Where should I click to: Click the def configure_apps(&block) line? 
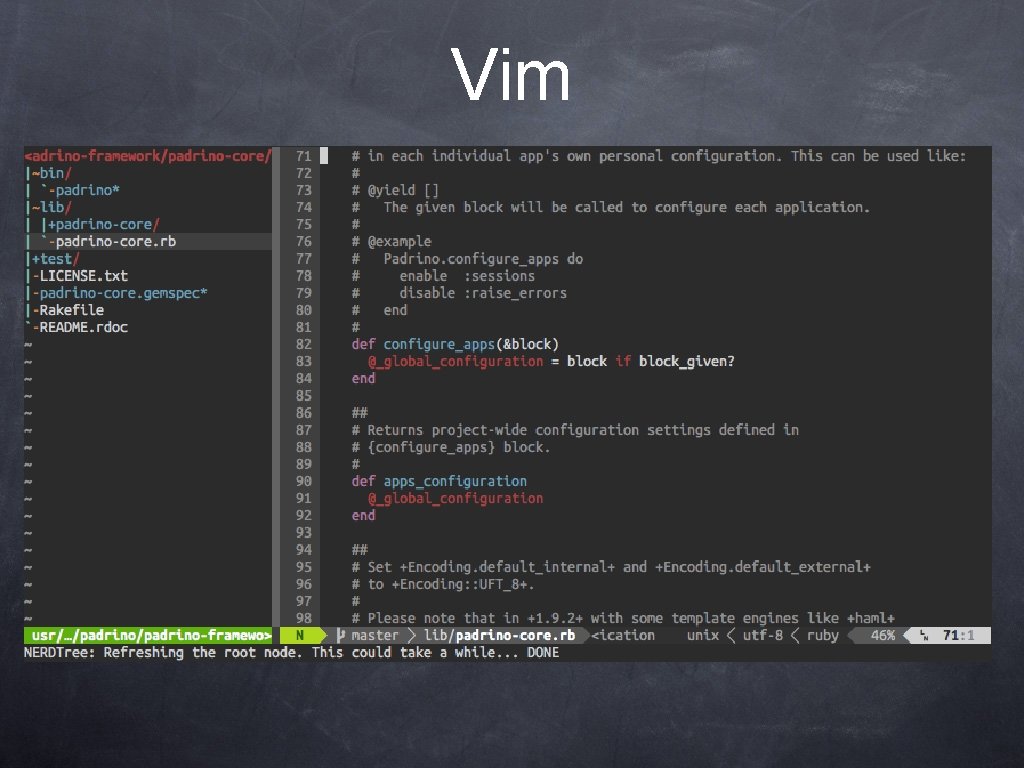click(455, 344)
